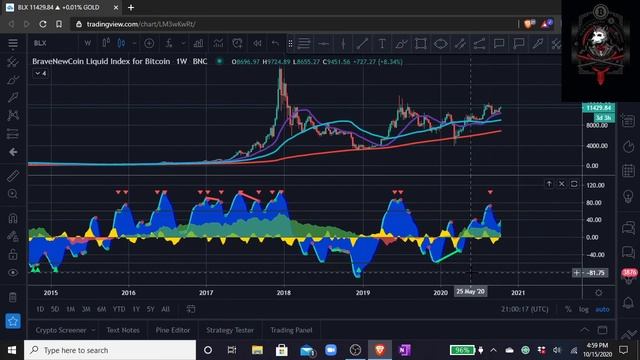Open the ideas lightbulb side panel
The height and width of the screenshot is (360, 640).
pyautogui.click(x=628, y=196)
